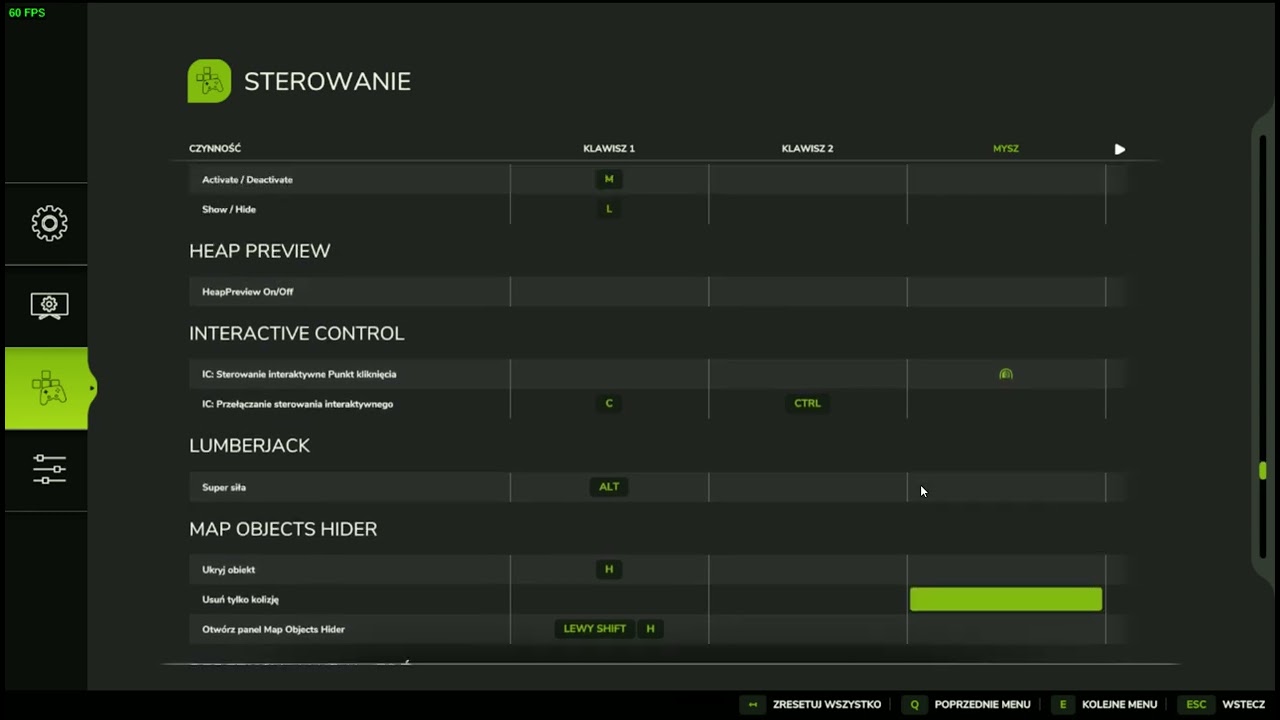Select the 'Activate / Deactivate' action row label
Screen dimensions: 1280x720
tap(247, 180)
